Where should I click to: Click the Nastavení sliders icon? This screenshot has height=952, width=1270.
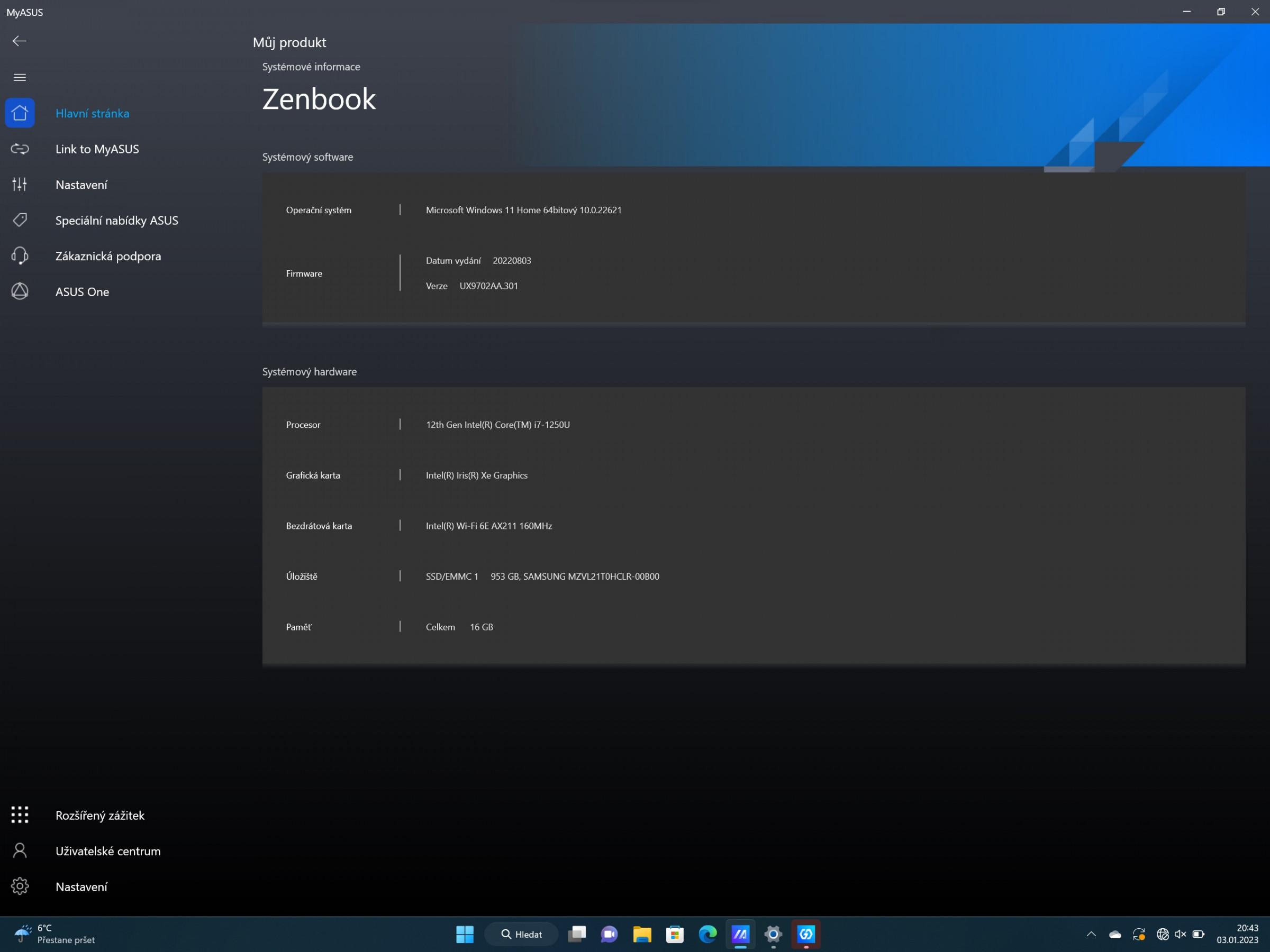pos(20,185)
